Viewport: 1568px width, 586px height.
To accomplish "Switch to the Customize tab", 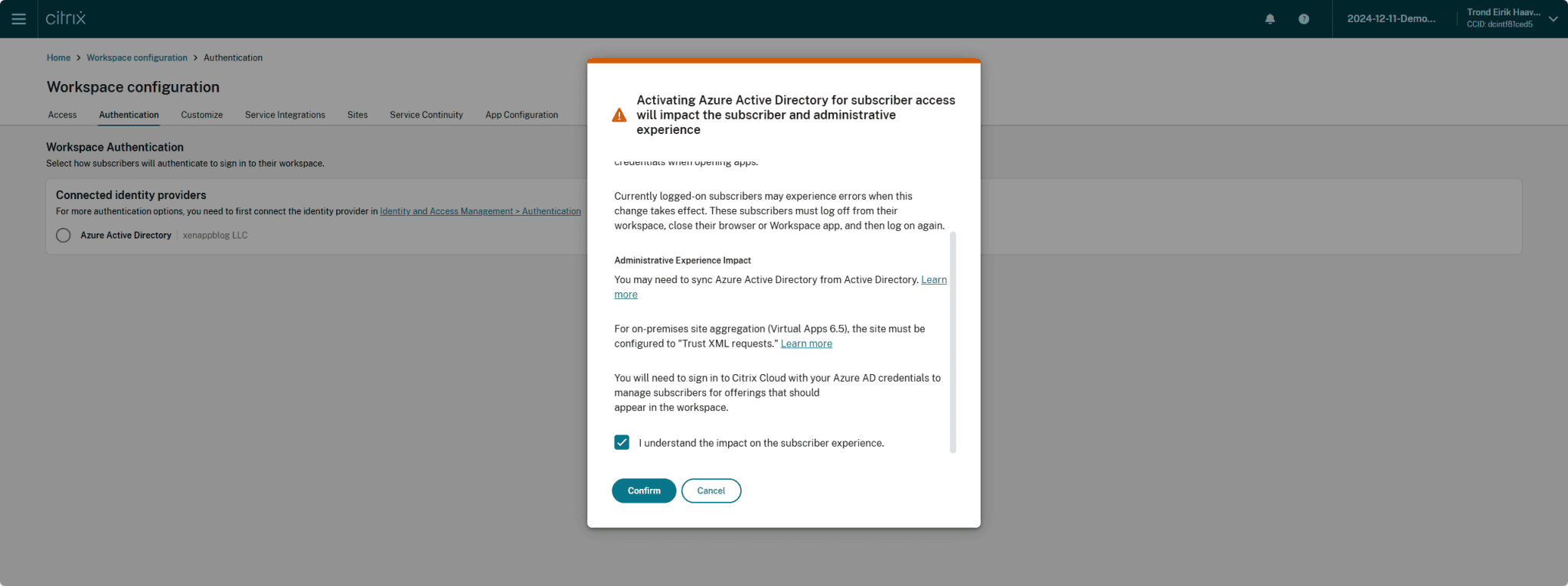I will point(201,115).
